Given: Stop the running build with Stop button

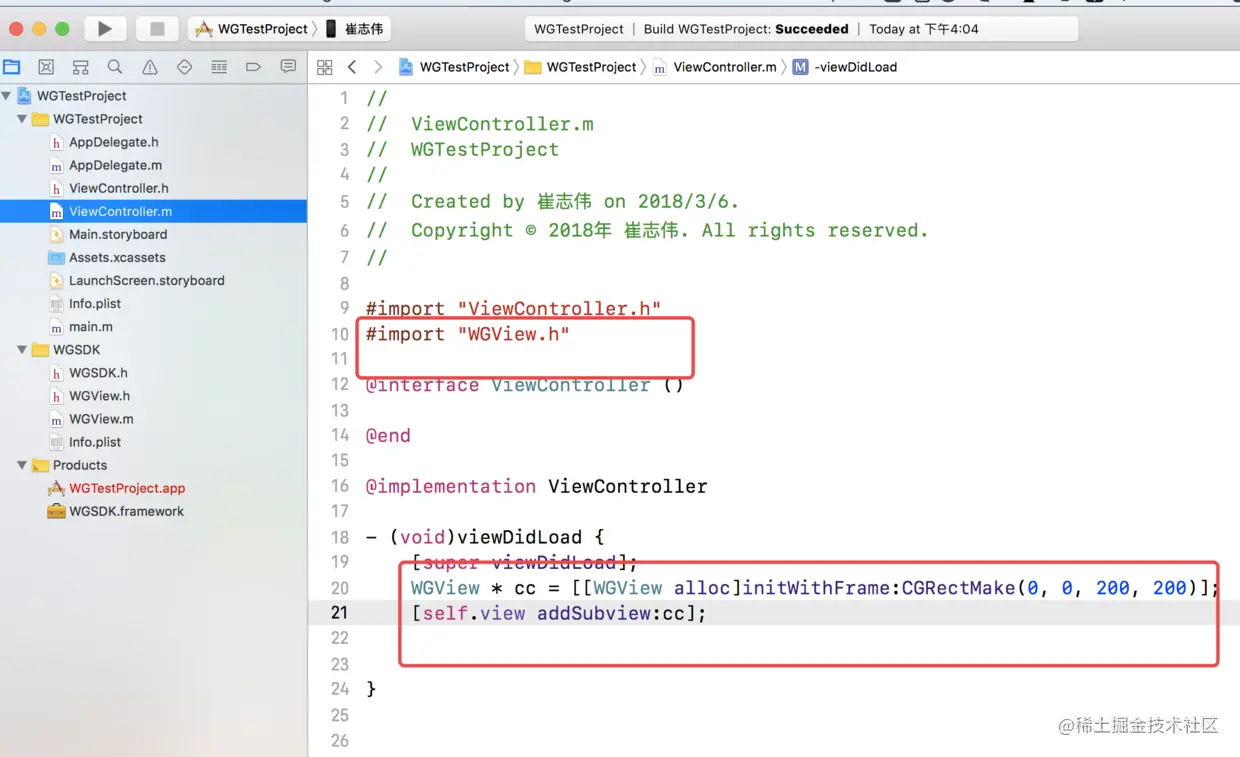Looking at the screenshot, I should 157,29.
